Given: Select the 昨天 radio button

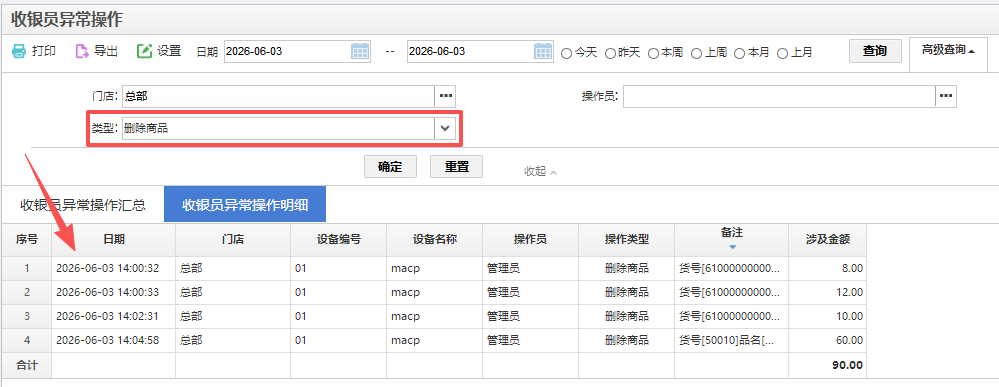Looking at the screenshot, I should pyautogui.click(x=610, y=53).
